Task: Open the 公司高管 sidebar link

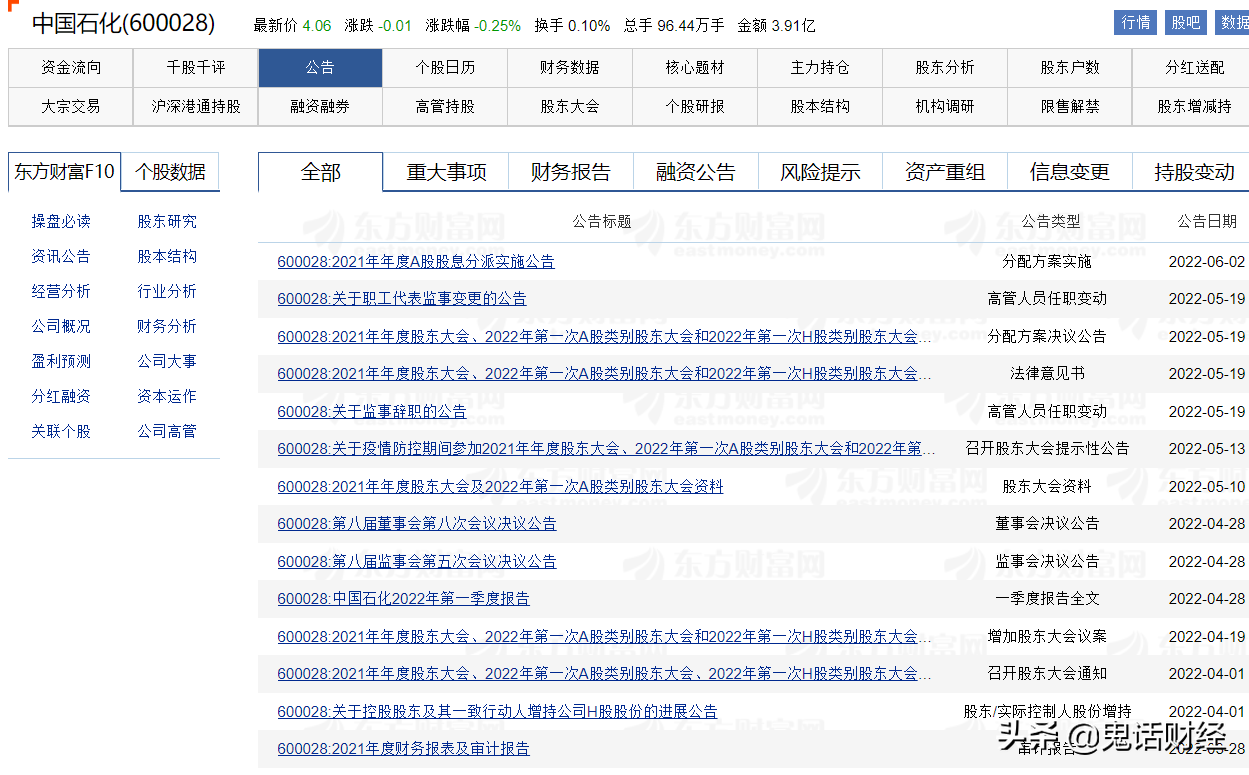Action: click(167, 431)
